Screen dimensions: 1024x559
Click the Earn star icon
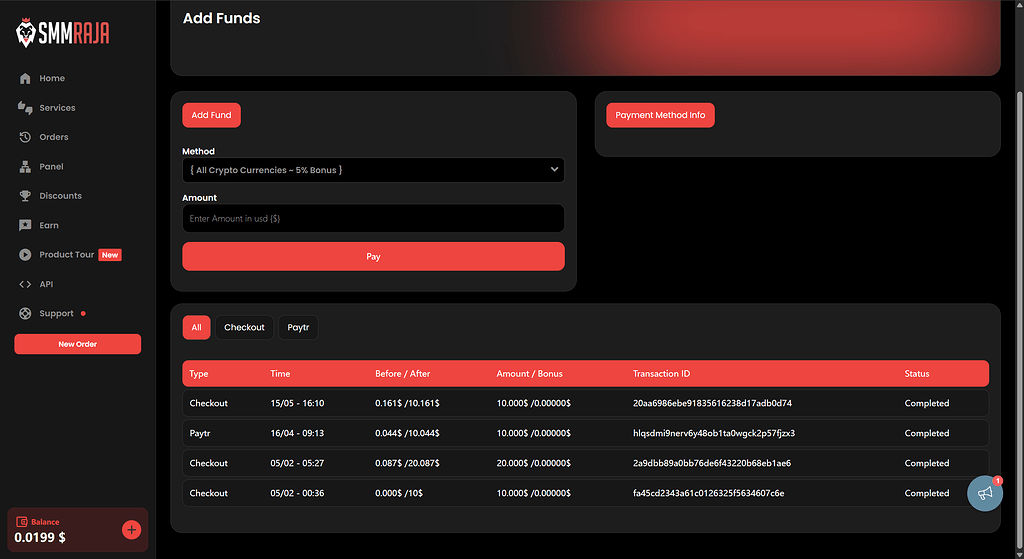click(25, 225)
